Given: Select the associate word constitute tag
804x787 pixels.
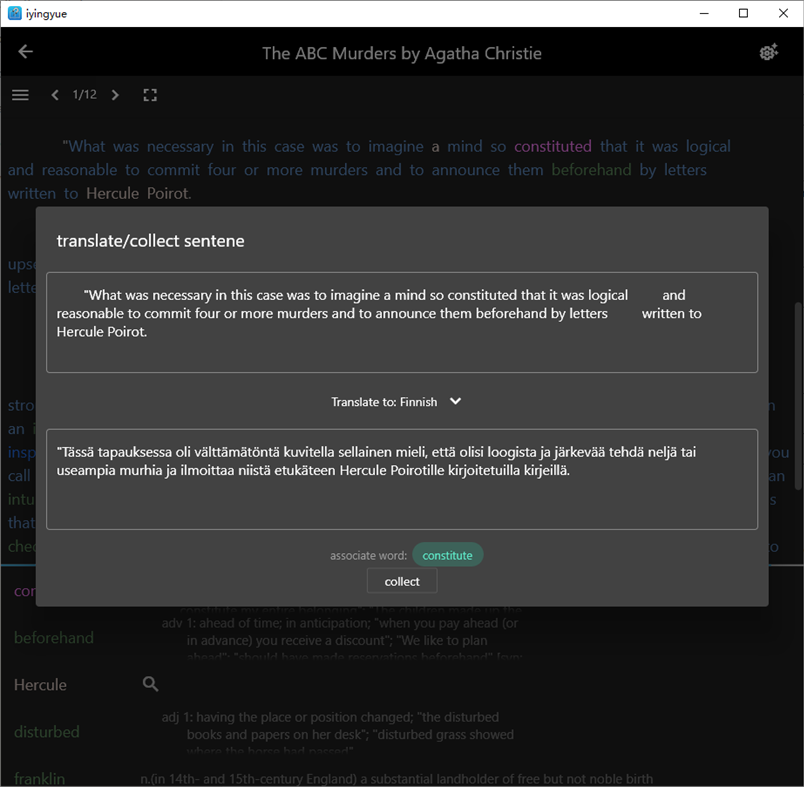Looking at the screenshot, I should [447, 554].
